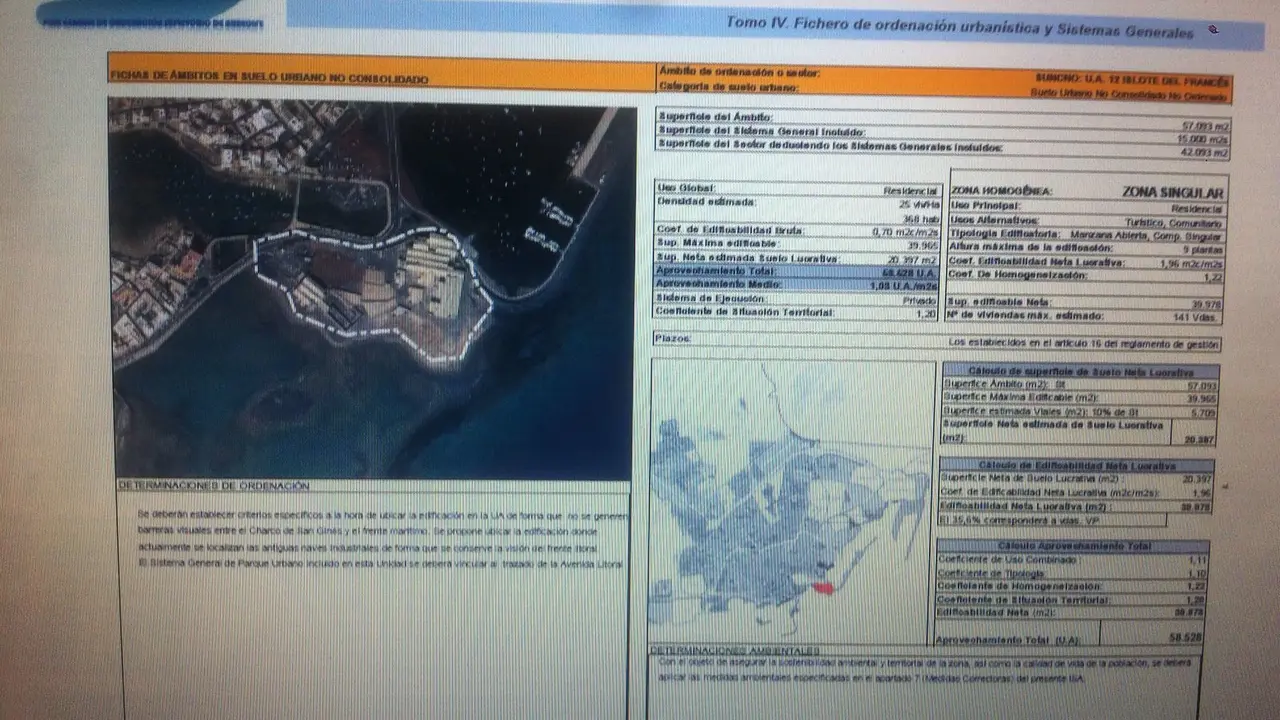Click the sentence about 'Sistema General de Parque Urbano'

380,565
